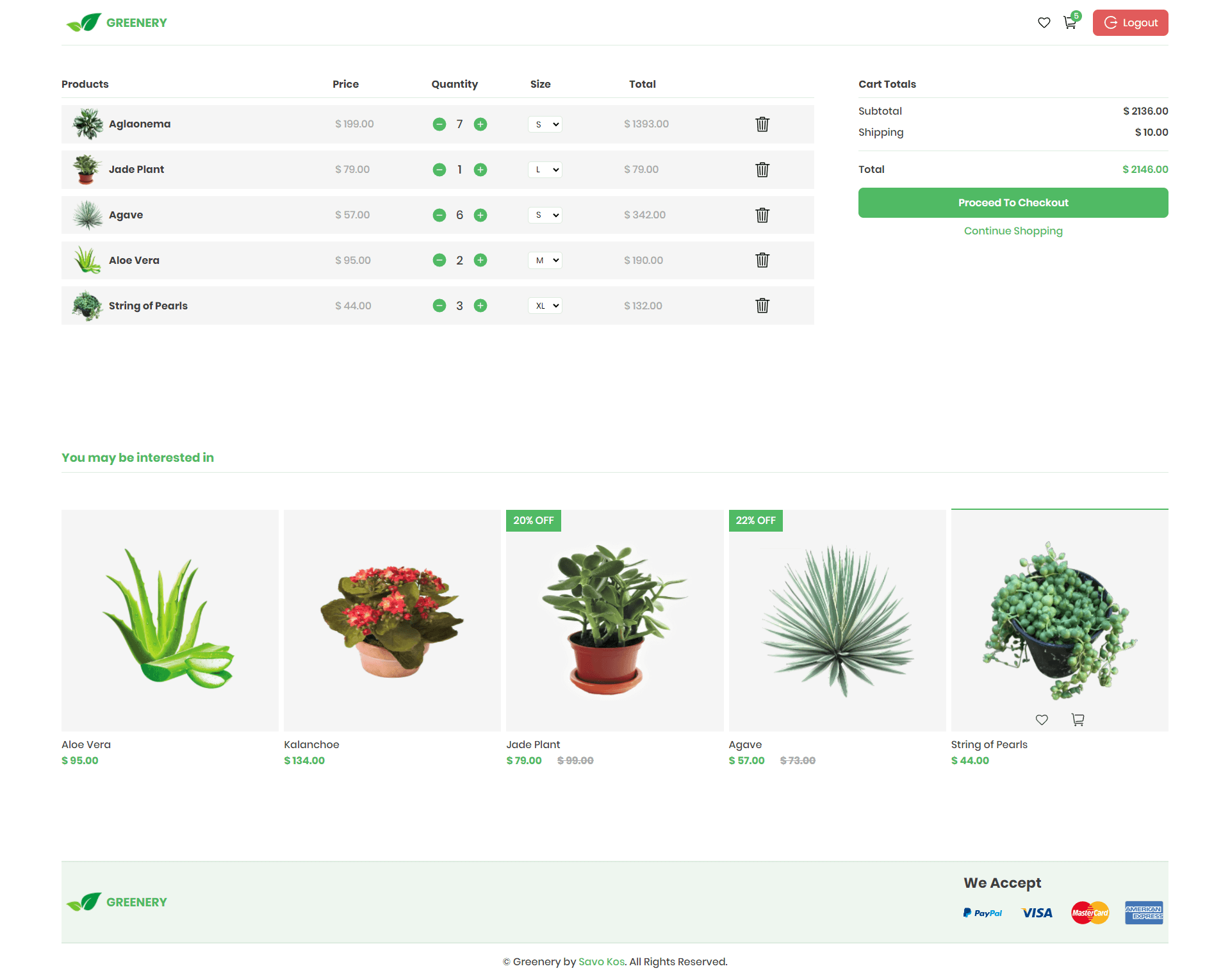Open the size dropdown for Aglaonema
Image resolution: width=1230 pixels, height=980 pixels.
[545, 124]
